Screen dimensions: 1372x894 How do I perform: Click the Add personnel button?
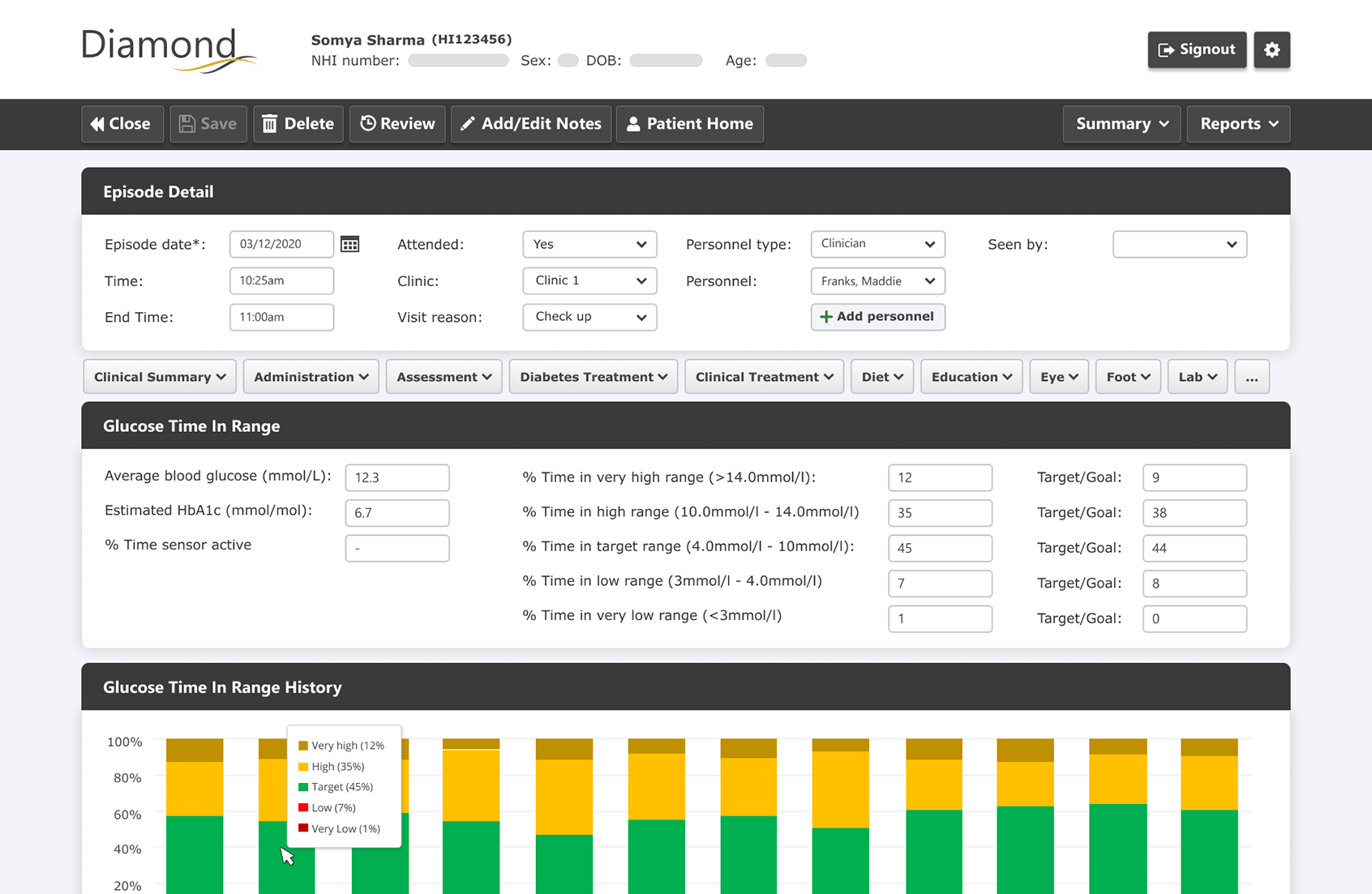pyautogui.click(x=877, y=317)
